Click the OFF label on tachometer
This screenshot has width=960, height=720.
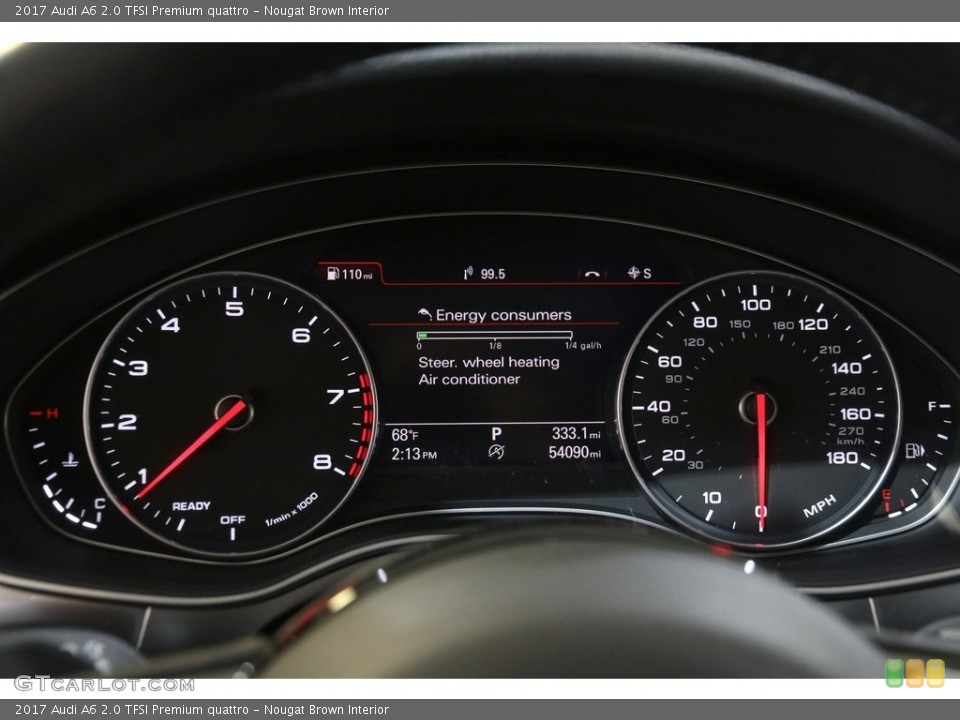tap(233, 520)
